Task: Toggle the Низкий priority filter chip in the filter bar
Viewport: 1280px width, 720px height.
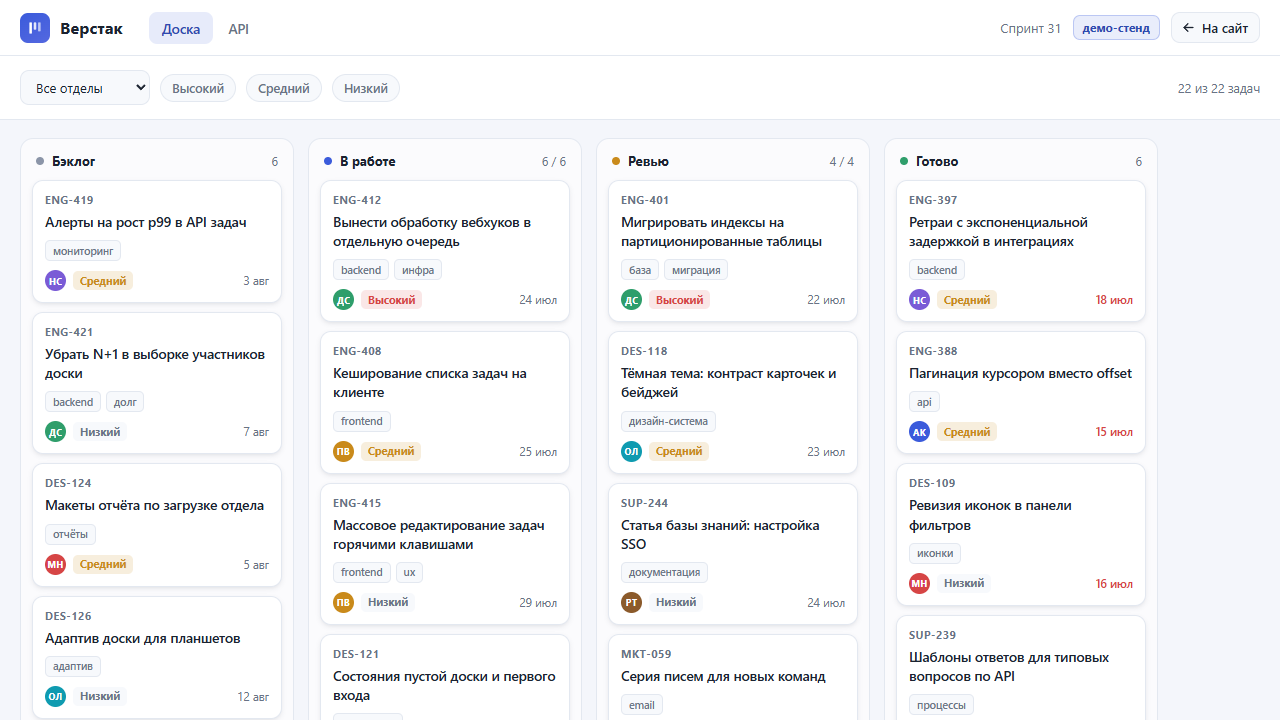Action: pyautogui.click(x=366, y=88)
